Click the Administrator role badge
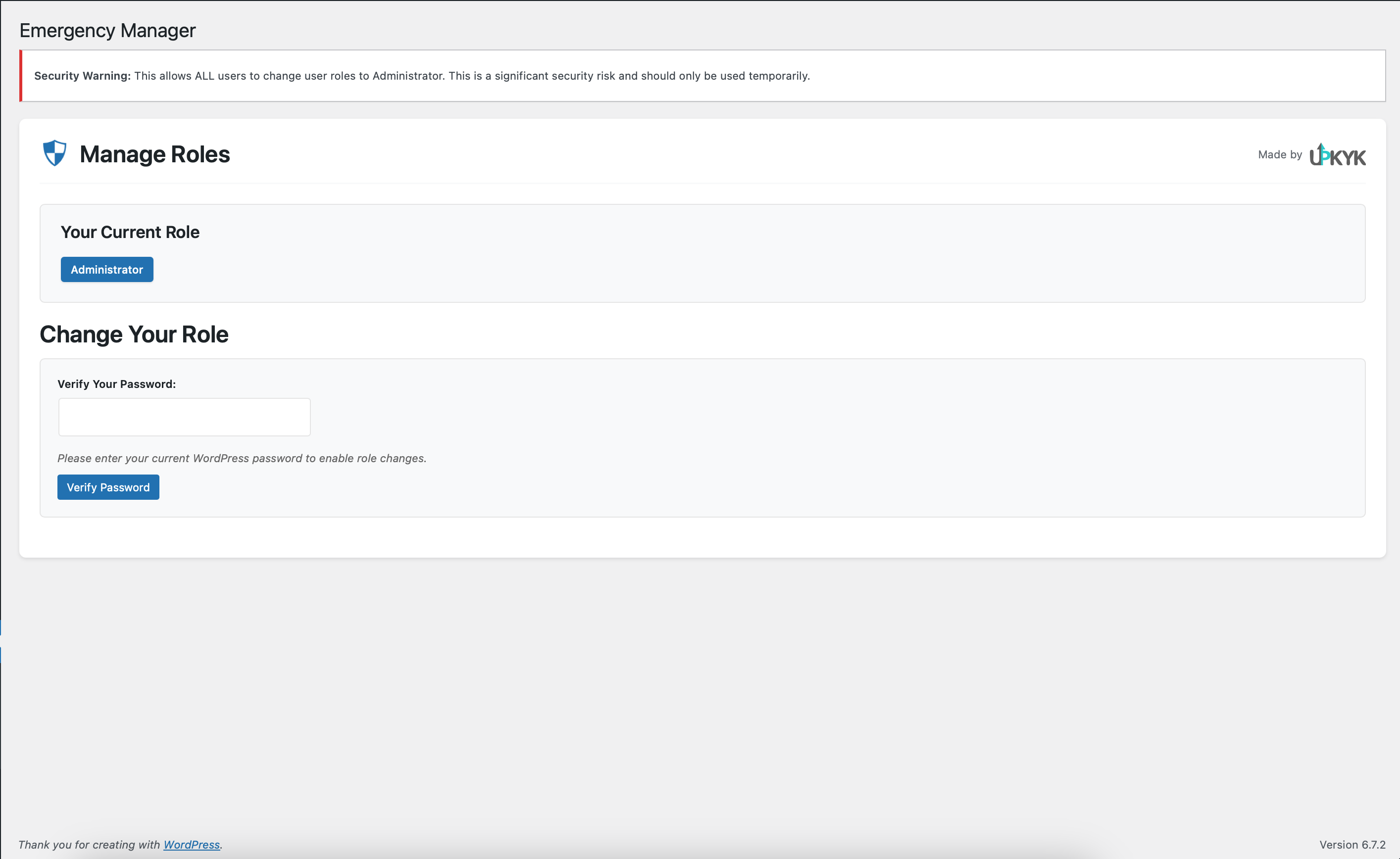Image resolution: width=1400 pixels, height=859 pixels. [x=107, y=269]
